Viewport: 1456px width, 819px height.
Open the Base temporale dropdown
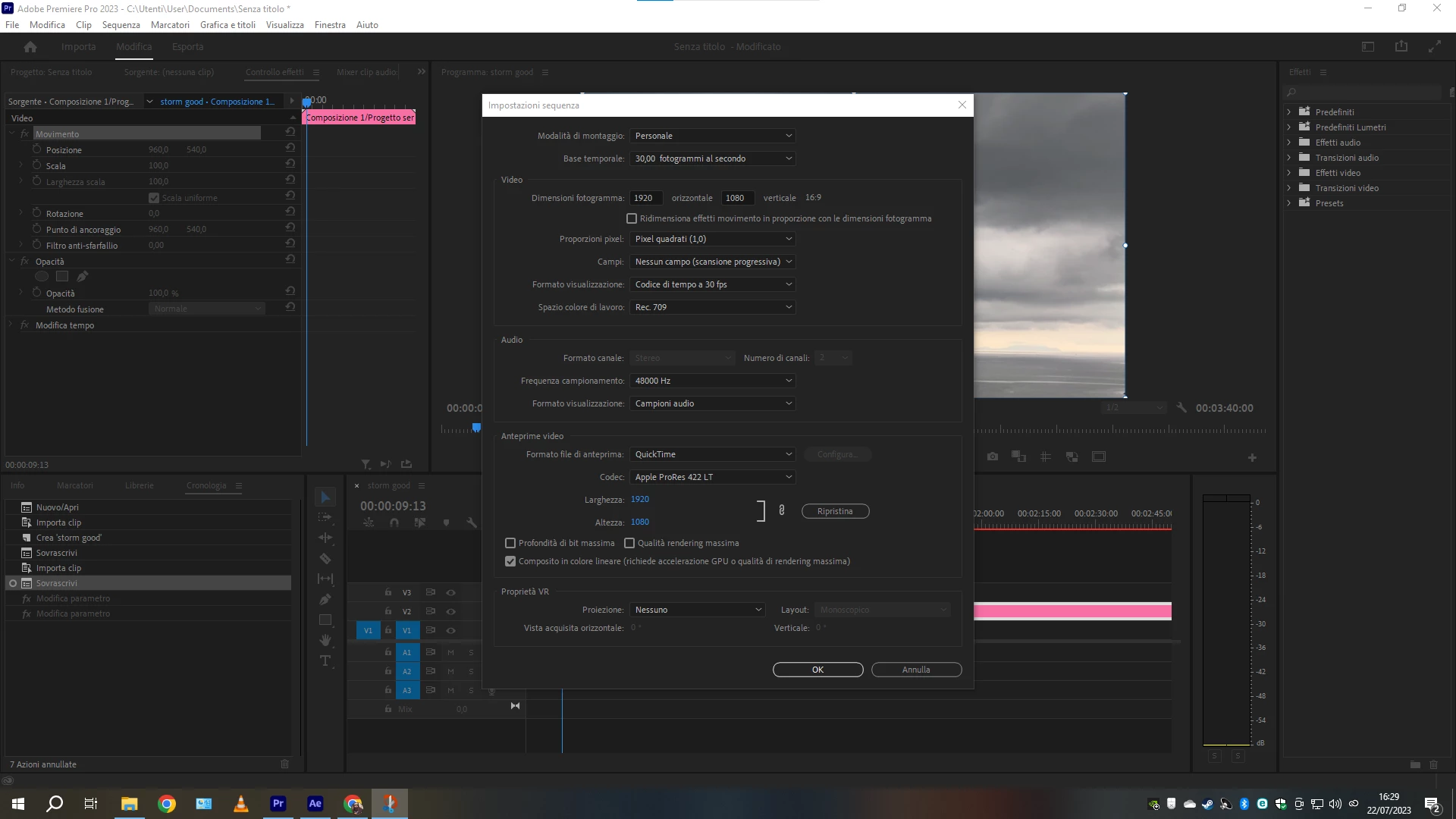click(713, 158)
